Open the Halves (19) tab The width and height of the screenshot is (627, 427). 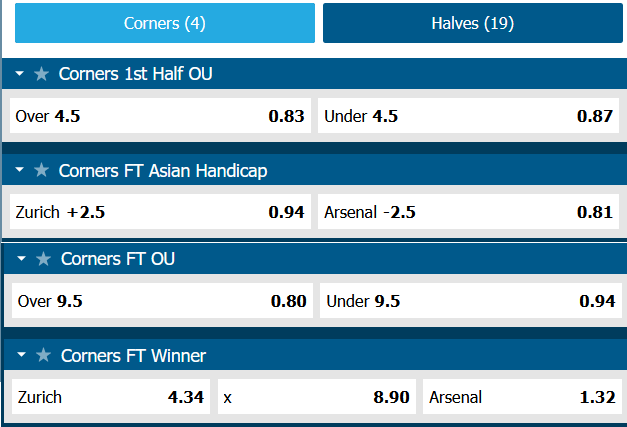point(472,23)
